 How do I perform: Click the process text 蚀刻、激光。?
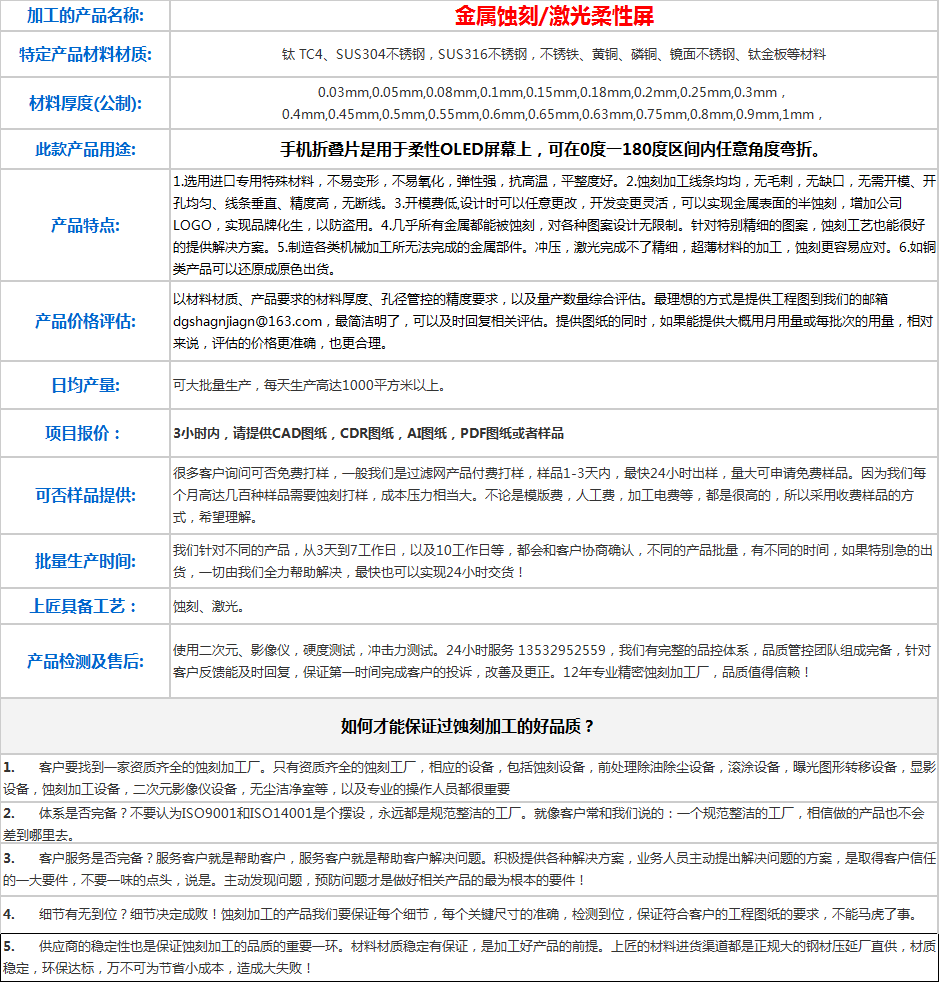(x=209, y=606)
